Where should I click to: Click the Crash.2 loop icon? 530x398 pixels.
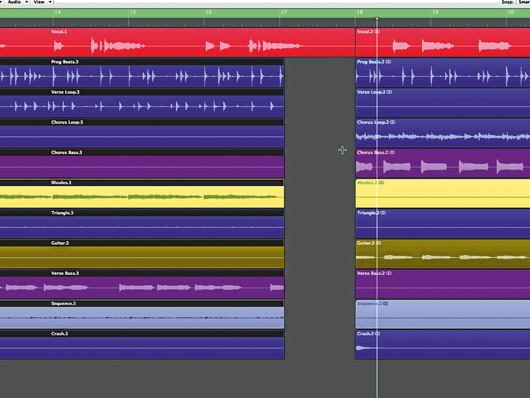point(378,334)
